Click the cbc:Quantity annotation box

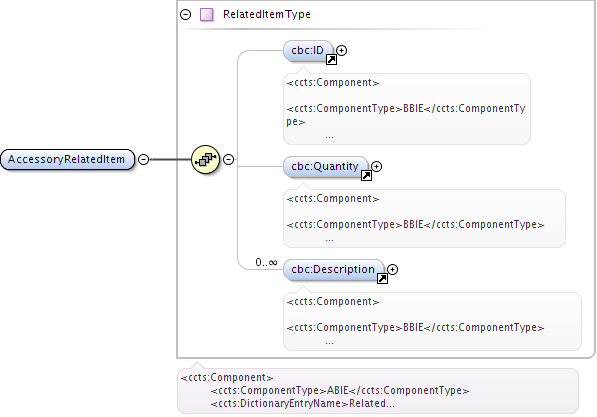[x=424, y=218]
